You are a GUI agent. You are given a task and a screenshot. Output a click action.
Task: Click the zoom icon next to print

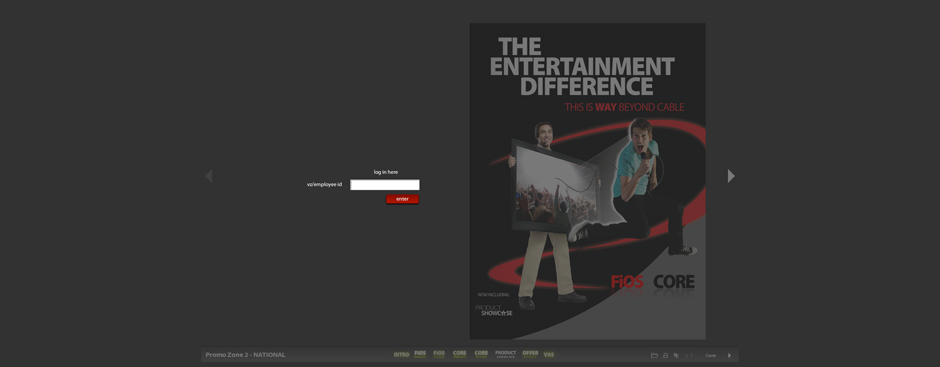(676, 356)
